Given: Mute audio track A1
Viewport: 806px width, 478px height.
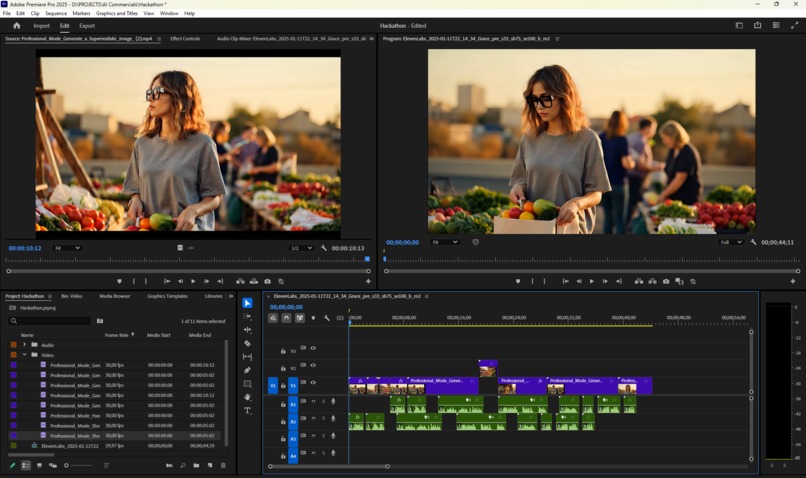Looking at the screenshot, I should [313, 401].
